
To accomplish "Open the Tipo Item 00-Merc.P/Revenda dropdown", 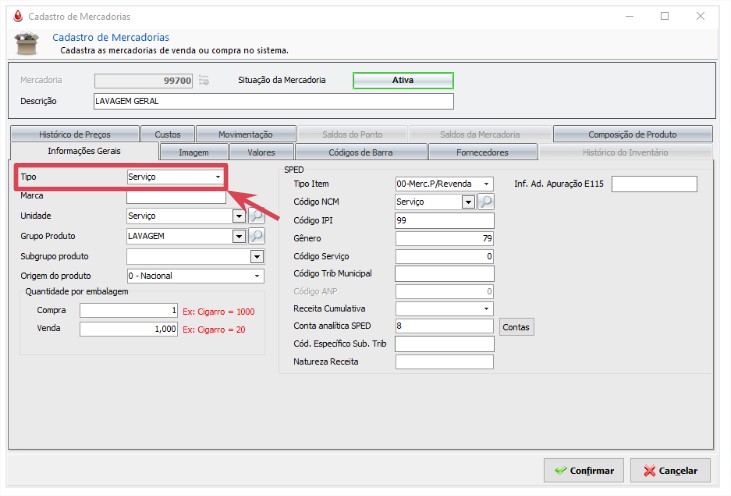I will pyautogui.click(x=444, y=184).
